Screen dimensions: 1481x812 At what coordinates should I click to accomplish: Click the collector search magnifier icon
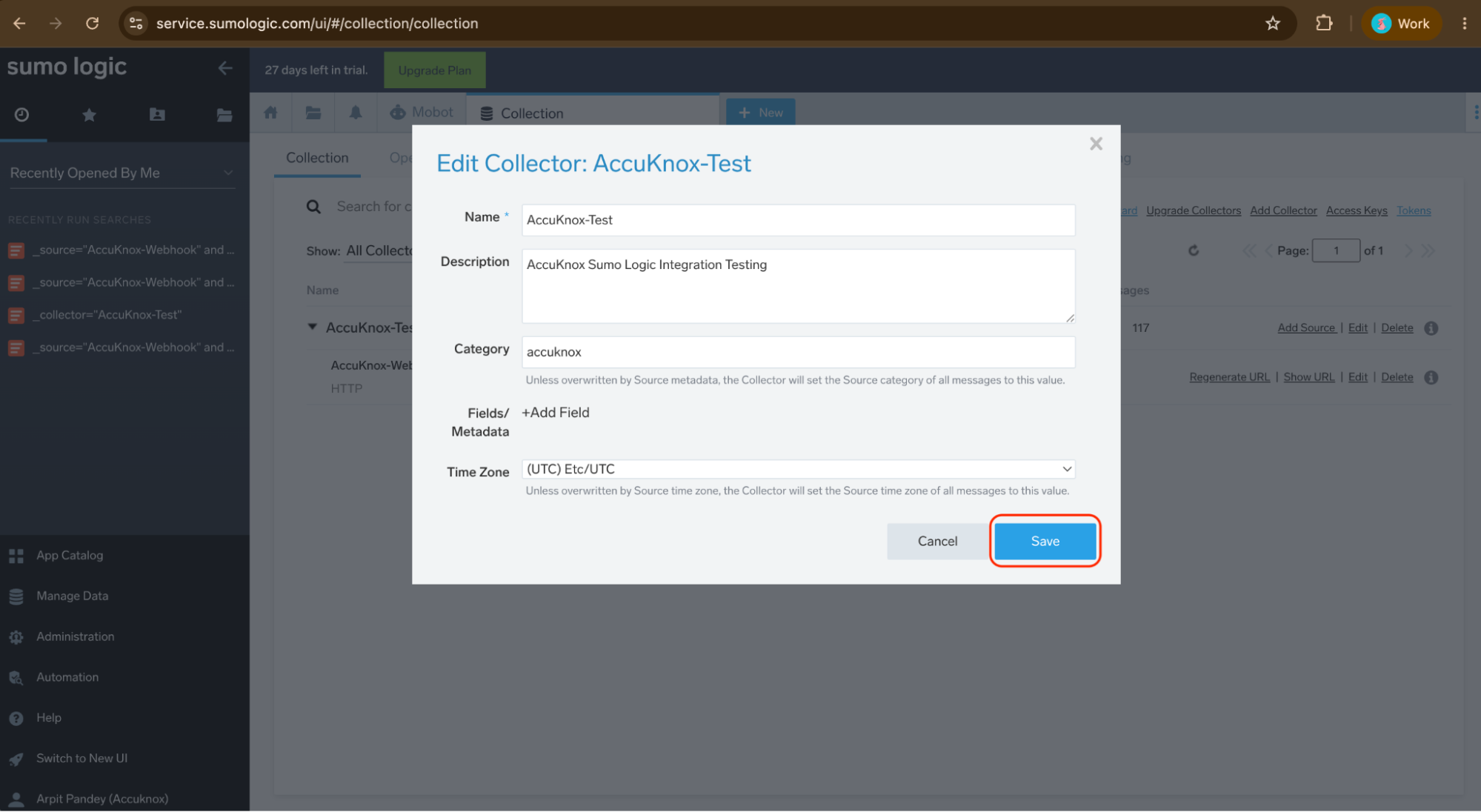tap(314, 207)
